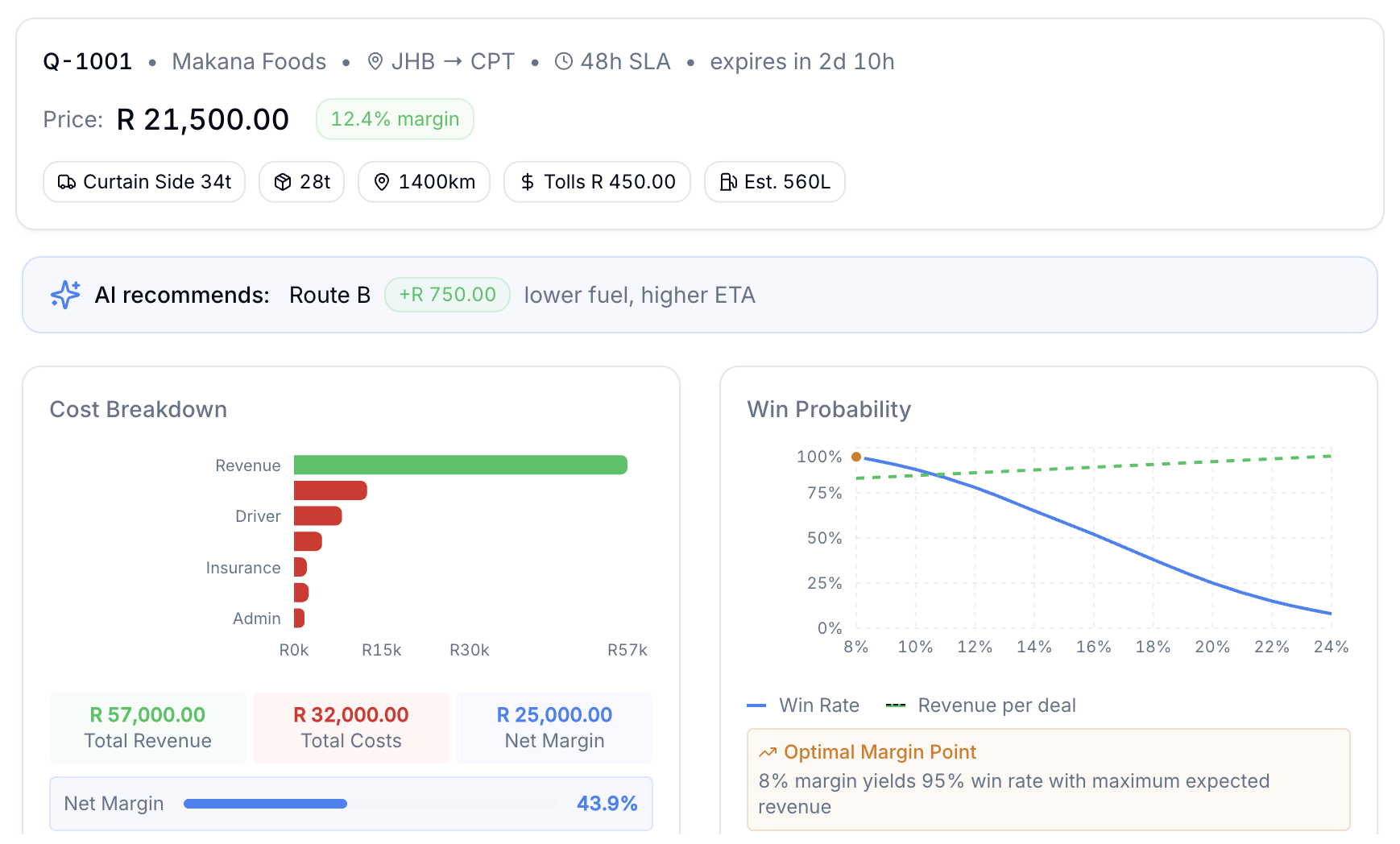This screenshot has height=844, width=1400.
Task: Click the +R 750.00 Route B badge
Action: click(x=447, y=295)
